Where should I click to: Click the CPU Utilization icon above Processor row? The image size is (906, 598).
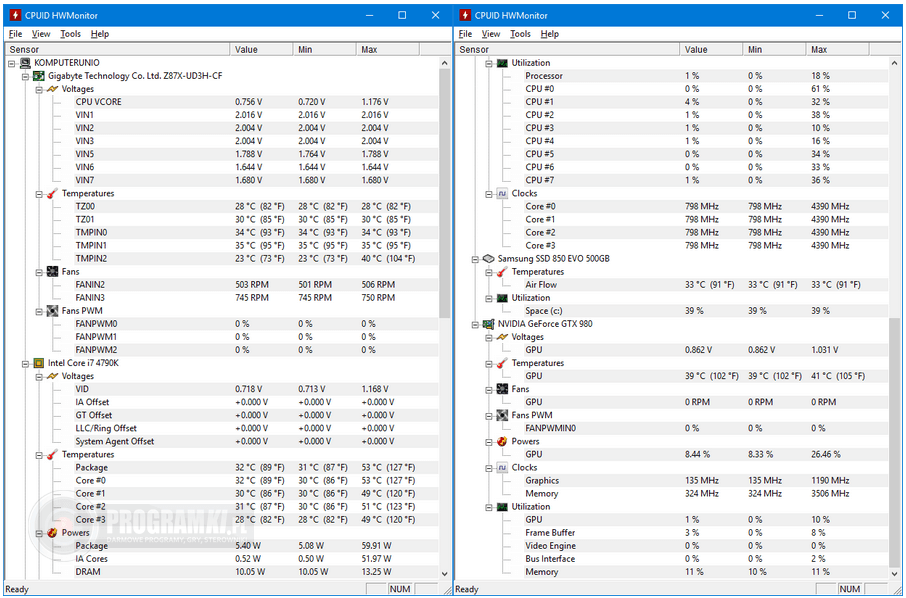point(503,62)
